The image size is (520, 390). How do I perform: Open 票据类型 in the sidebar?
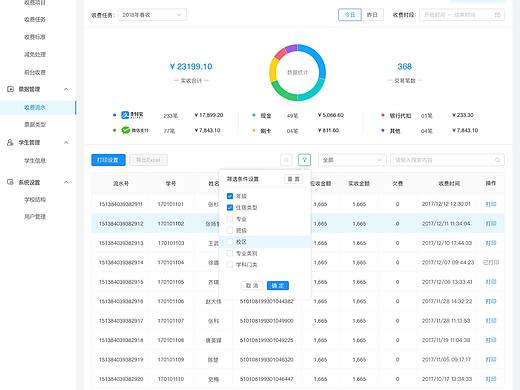click(35, 124)
